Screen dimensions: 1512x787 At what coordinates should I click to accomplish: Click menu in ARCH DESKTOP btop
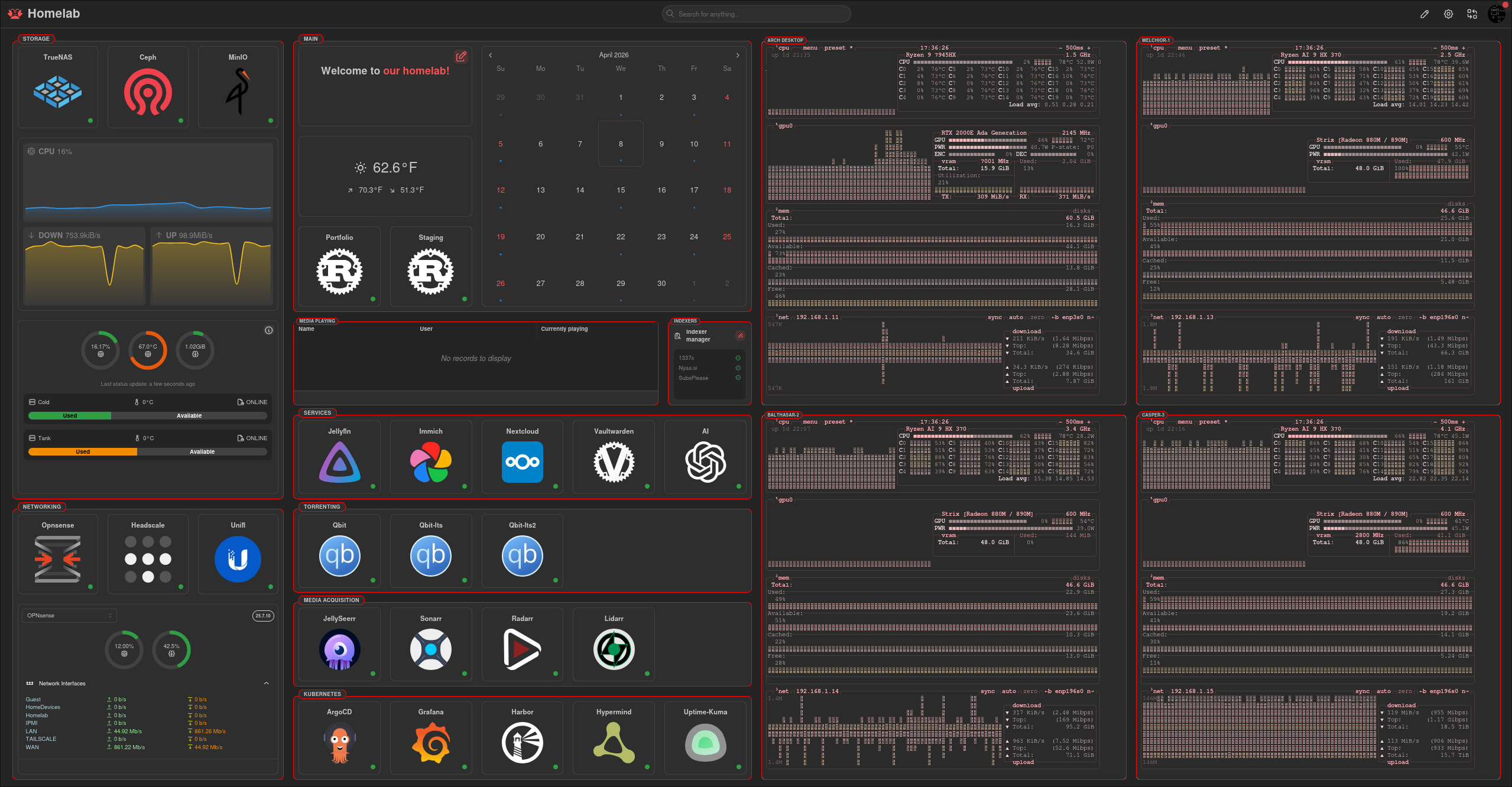(810, 48)
